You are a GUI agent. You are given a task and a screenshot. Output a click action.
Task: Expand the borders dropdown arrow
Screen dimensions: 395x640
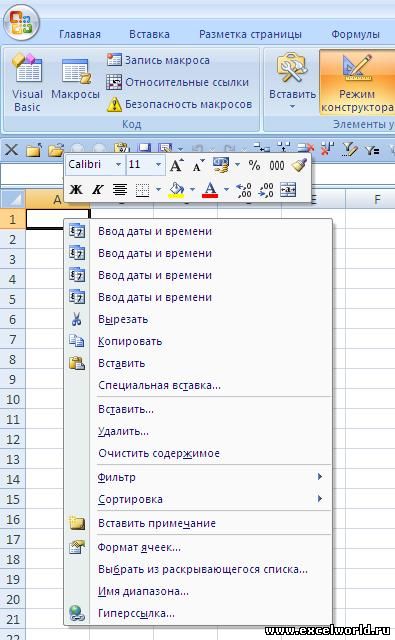(158, 189)
